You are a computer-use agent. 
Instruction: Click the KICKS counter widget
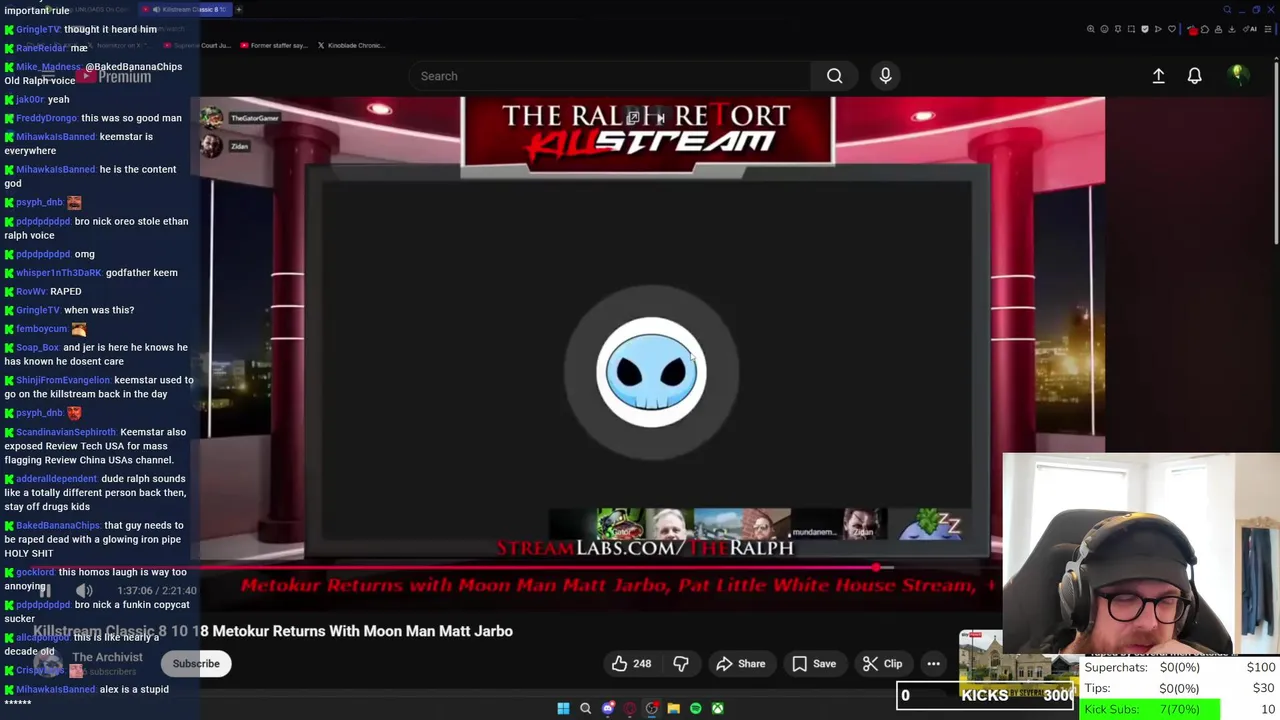click(x=987, y=696)
